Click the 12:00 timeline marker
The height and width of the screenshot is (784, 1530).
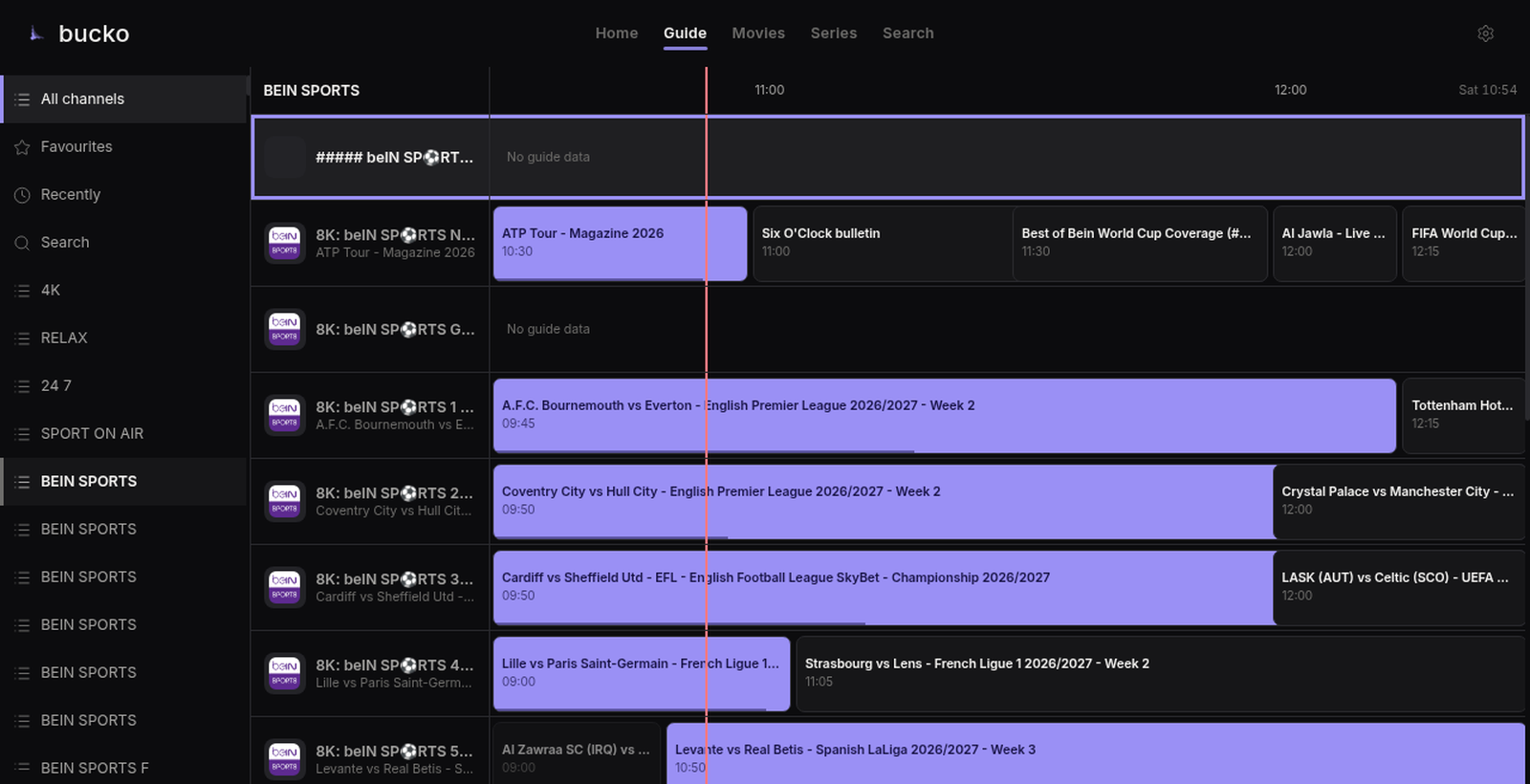click(1290, 90)
